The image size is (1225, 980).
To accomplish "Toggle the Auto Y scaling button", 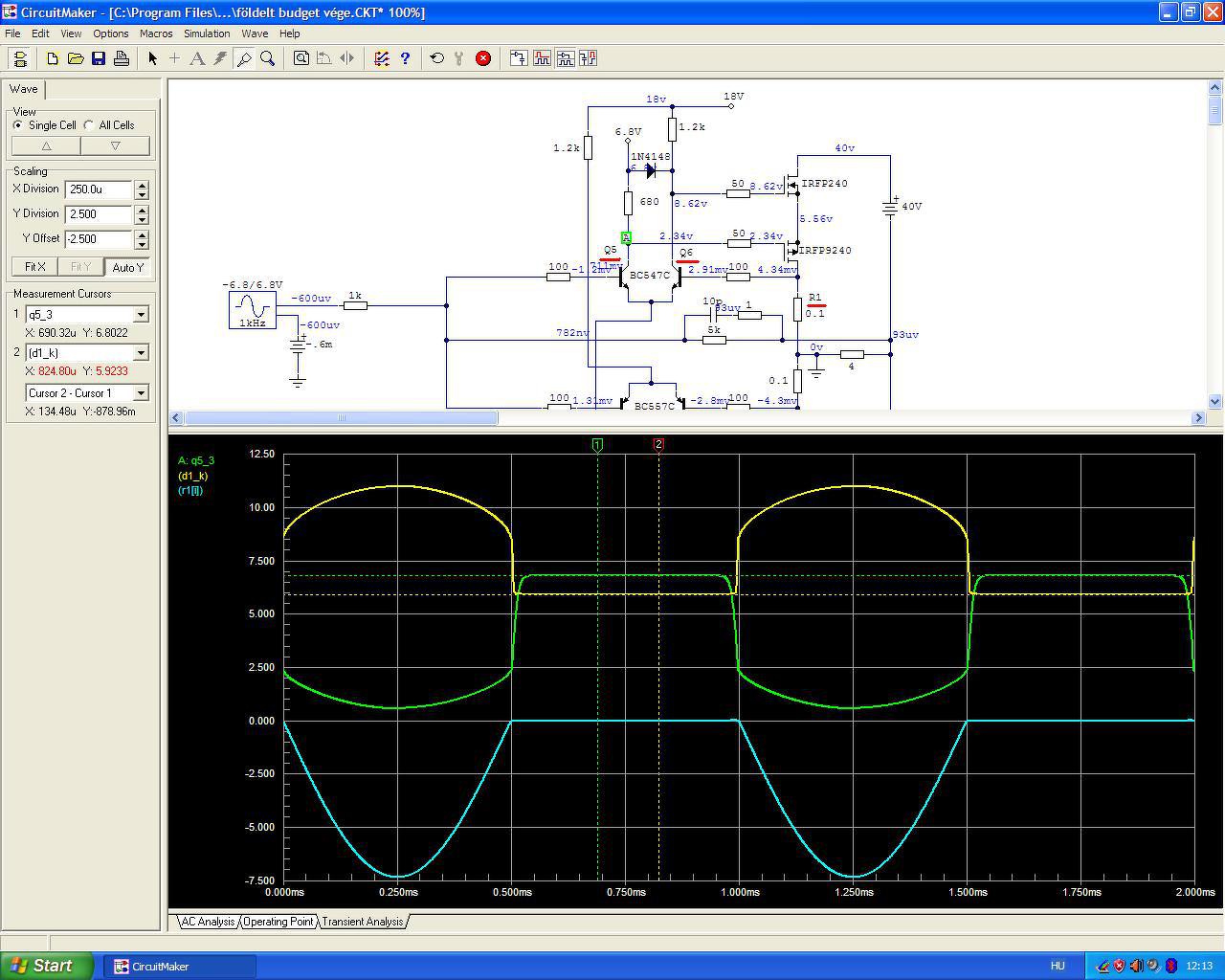I will coord(127,267).
